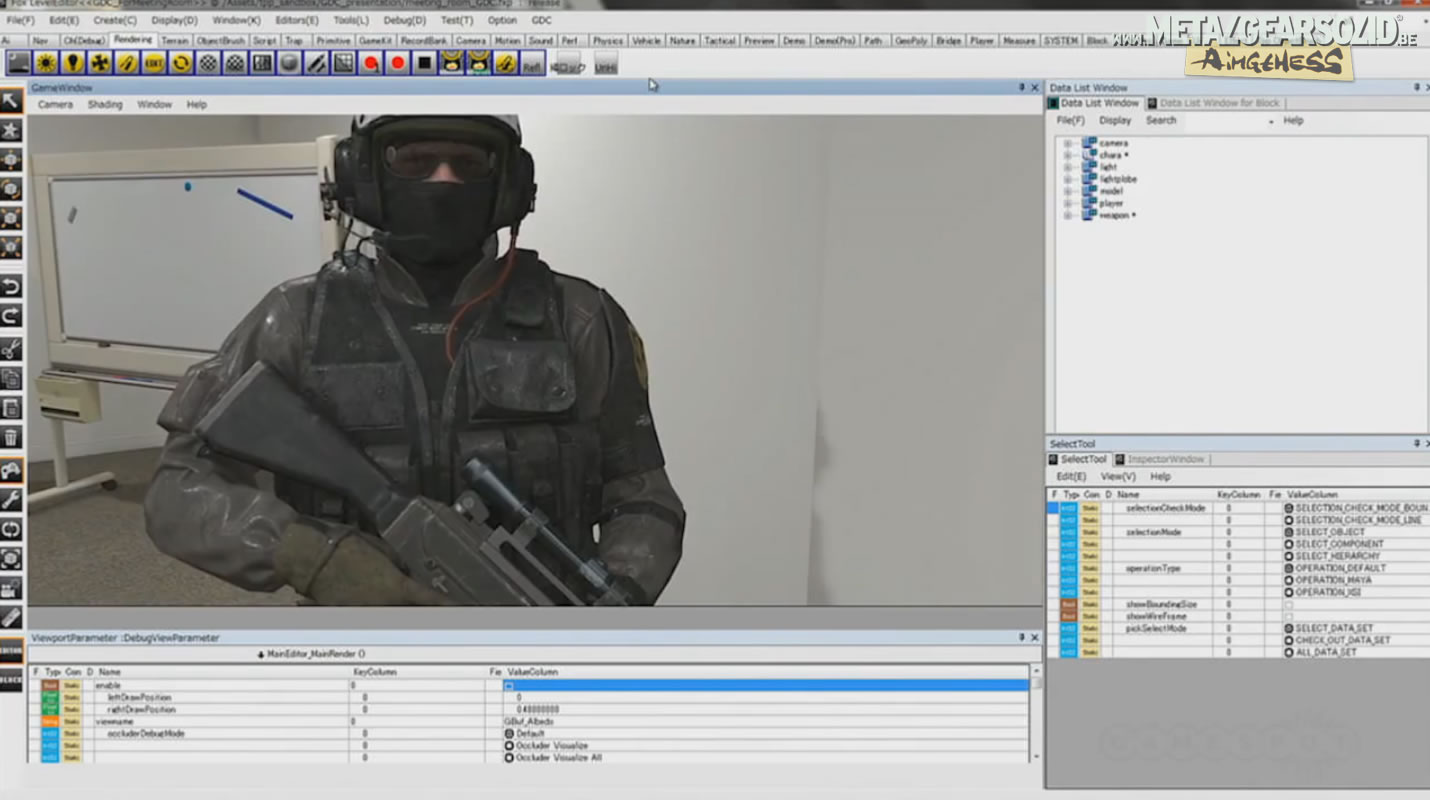Image resolution: width=1430 pixels, height=800 pixels.
Task: Expand the camera tree node
Action: click(x=1067, y=143)
